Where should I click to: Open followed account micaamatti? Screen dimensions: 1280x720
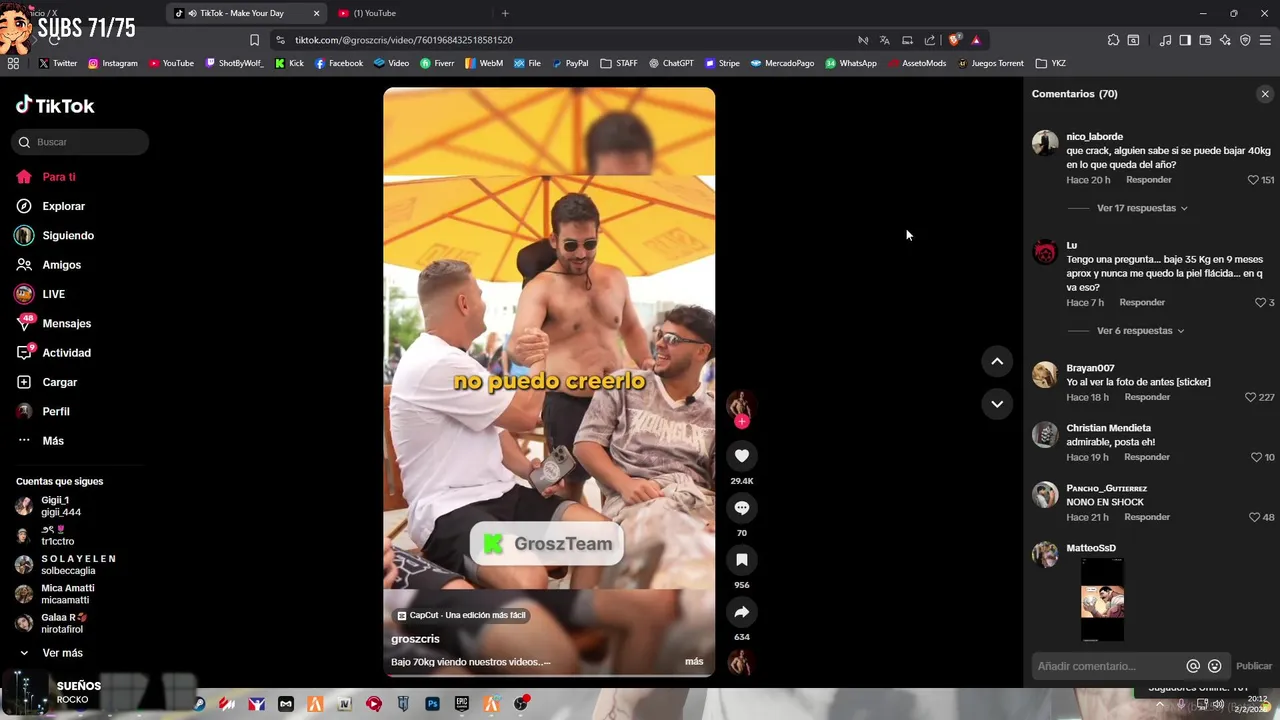coord(56,594)
